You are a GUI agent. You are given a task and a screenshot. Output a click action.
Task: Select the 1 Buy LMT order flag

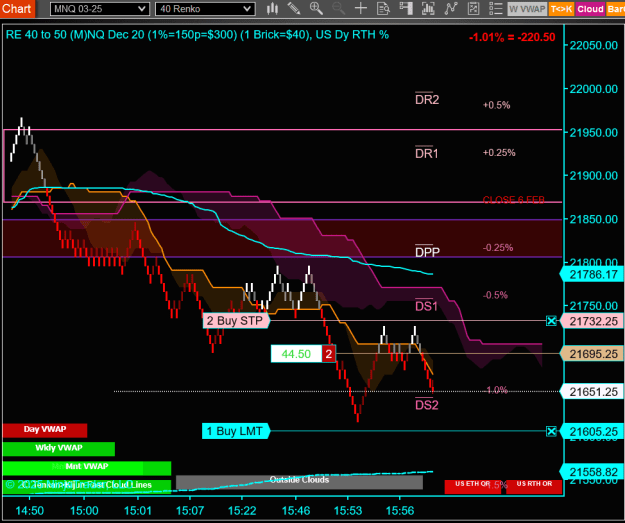pyautogui.click(x=236, y=431)
